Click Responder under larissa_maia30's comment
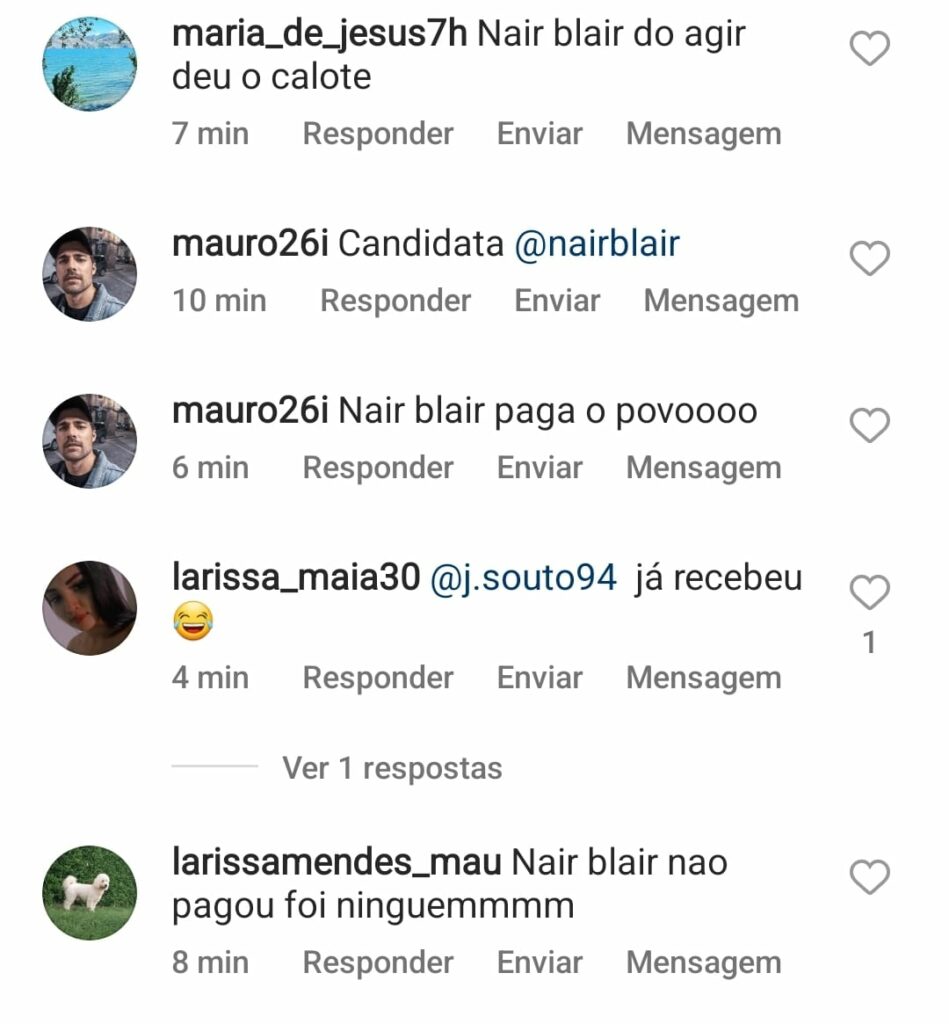Image resolution: width=949 pixels, height=1024 pixels. [x=378, y=678]
